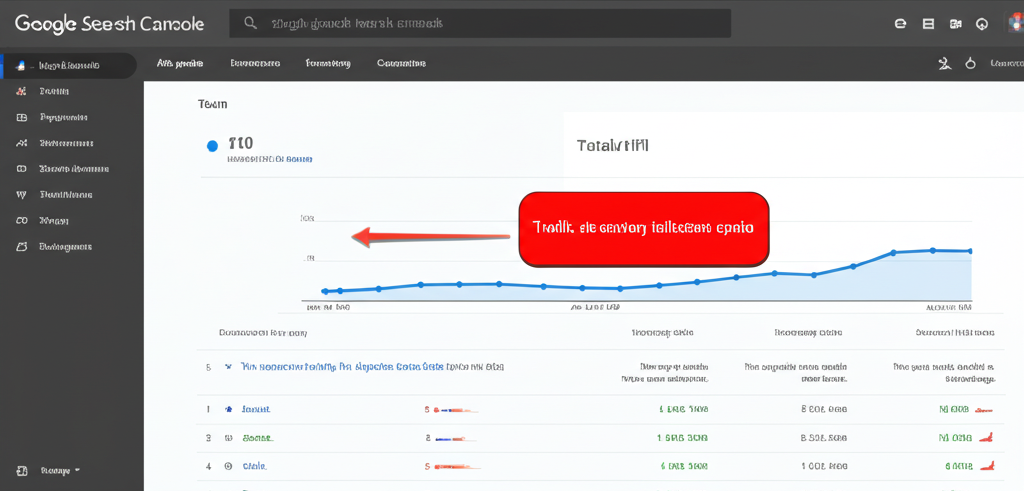1024x491 pixels.
Task: Open the dropdown at the bottom of the left sidebar
Action: (x=58, y=470)
